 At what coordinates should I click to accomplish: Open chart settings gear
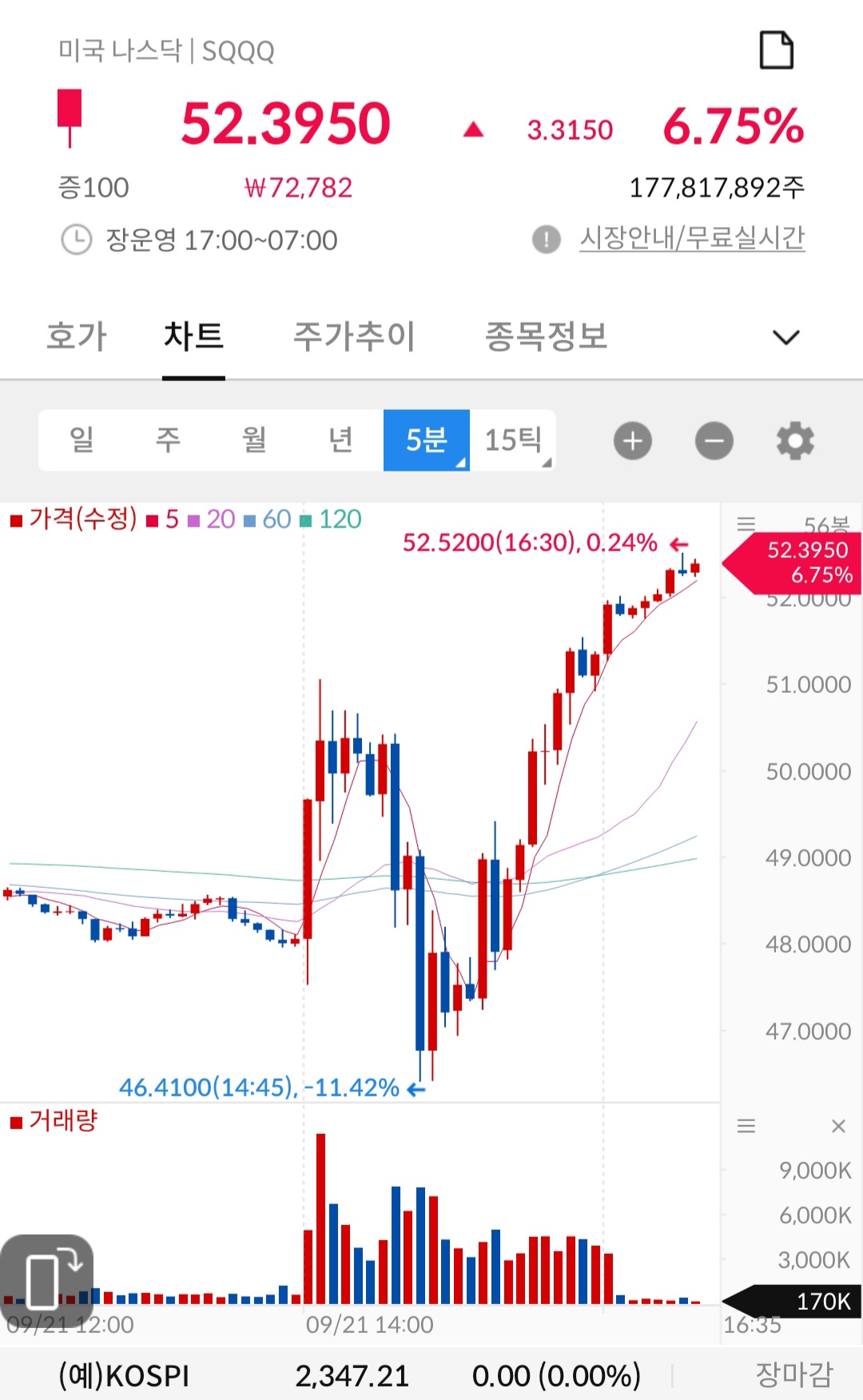795,441
